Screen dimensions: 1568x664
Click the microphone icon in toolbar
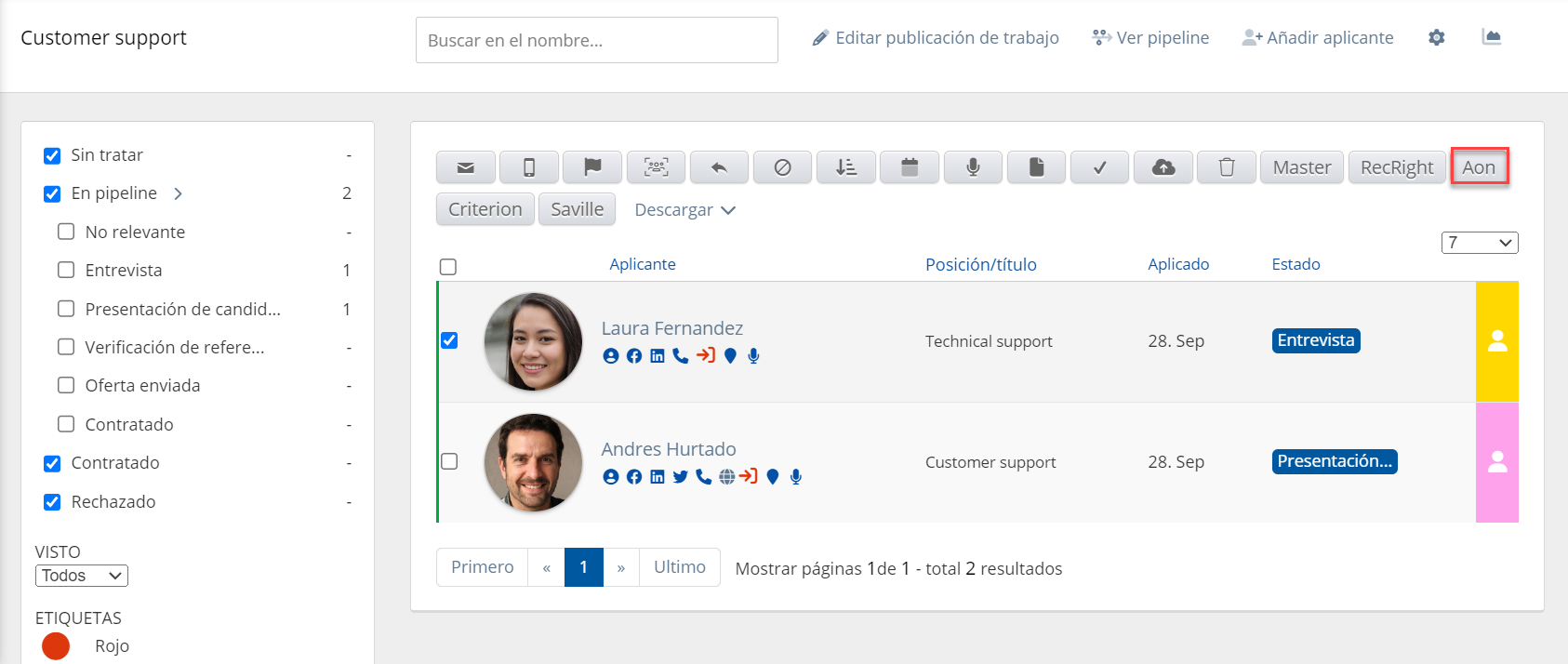click(973, 167)
